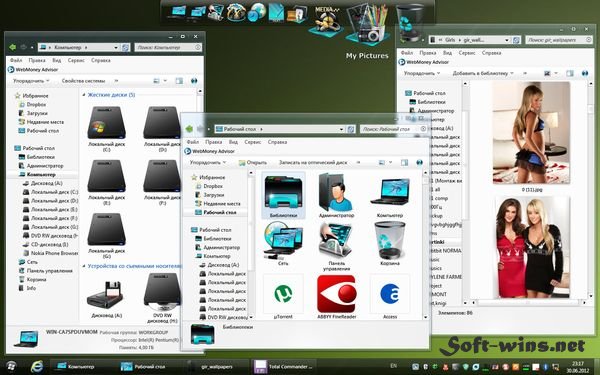Expand address history dropdown in Компьютер window
Screen dimensions: 600x375
click(116, 47)
